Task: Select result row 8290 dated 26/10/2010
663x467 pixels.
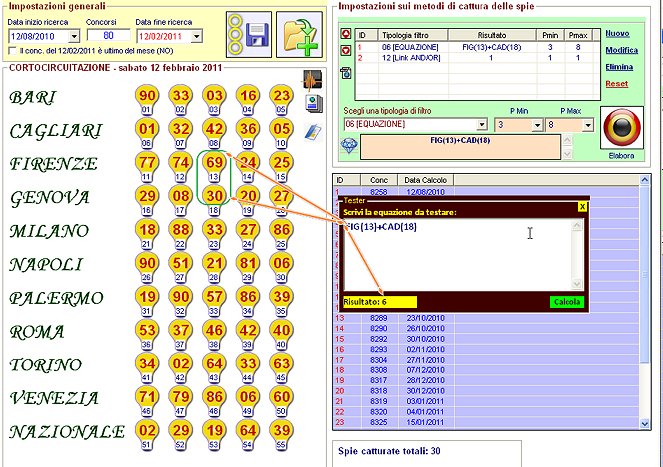Action: (x=486, y=328)
